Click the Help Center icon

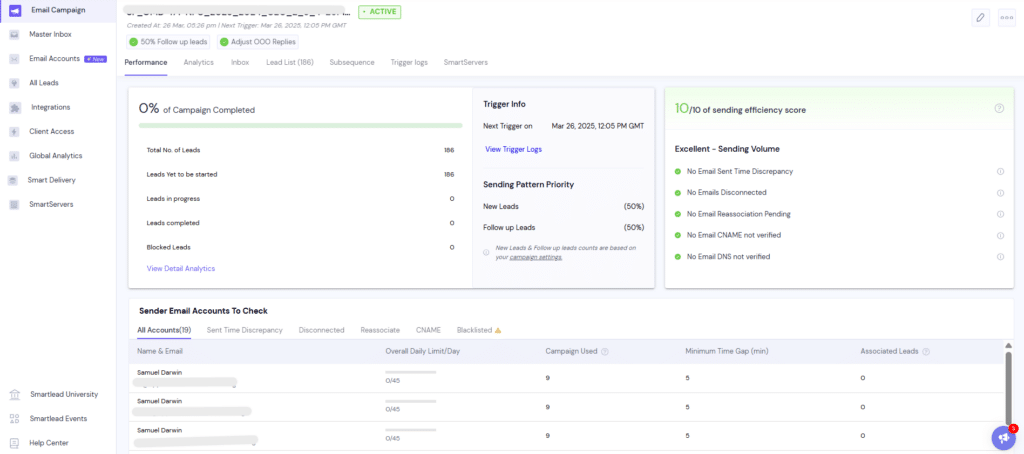point(14,443)
